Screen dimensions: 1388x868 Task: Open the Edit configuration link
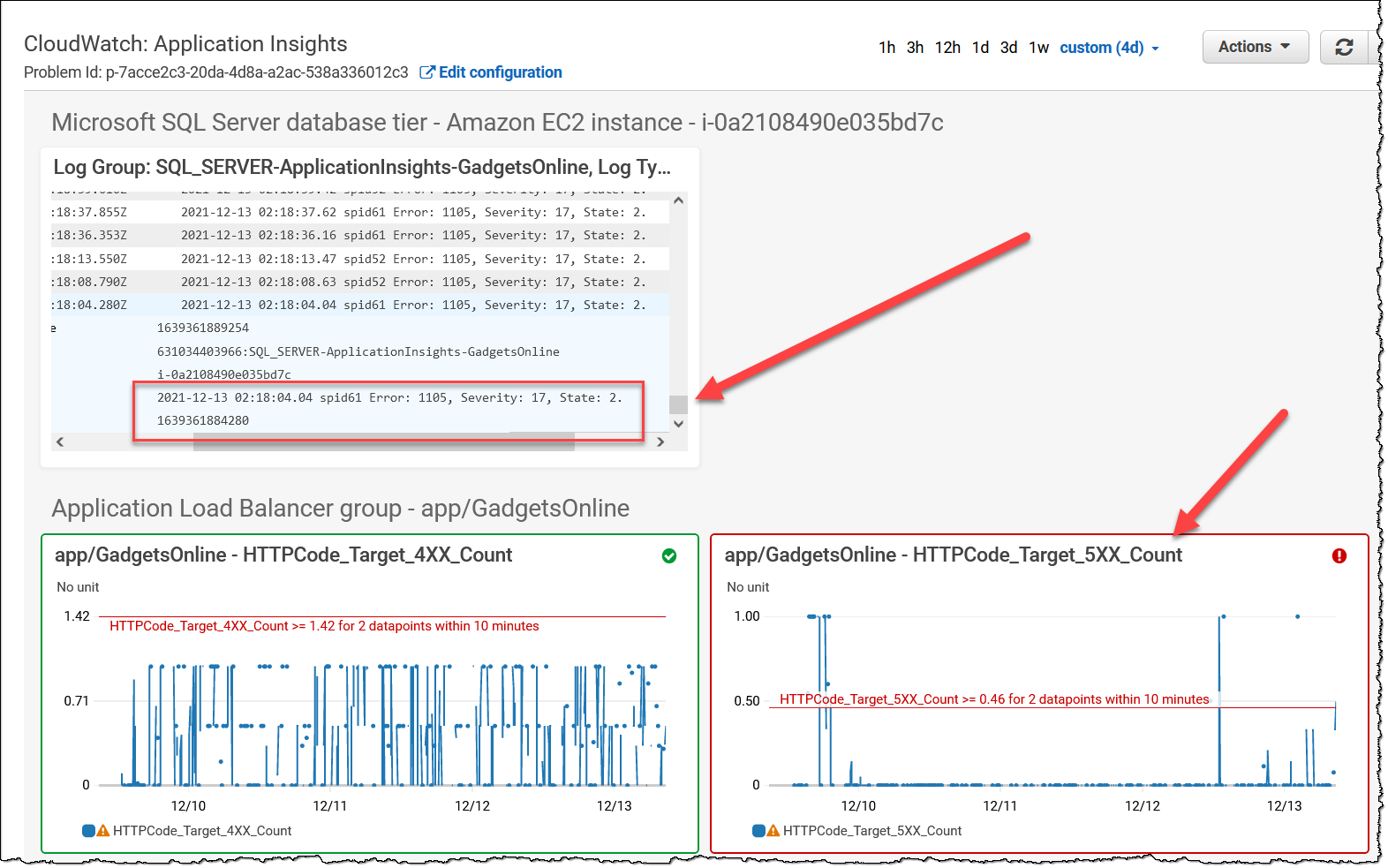[x=500, y=72]
